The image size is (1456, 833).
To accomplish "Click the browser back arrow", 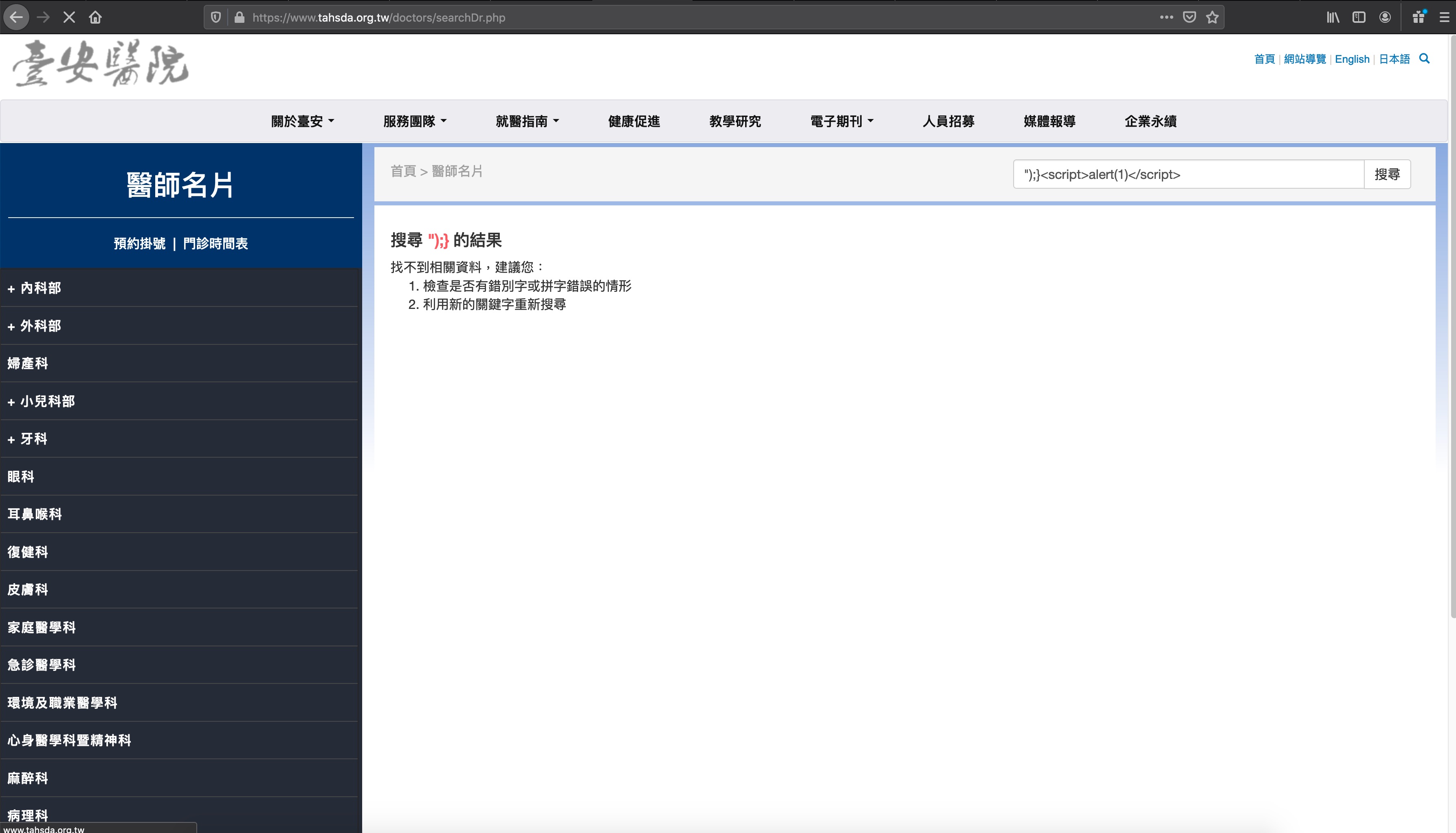I will [16, 17].
